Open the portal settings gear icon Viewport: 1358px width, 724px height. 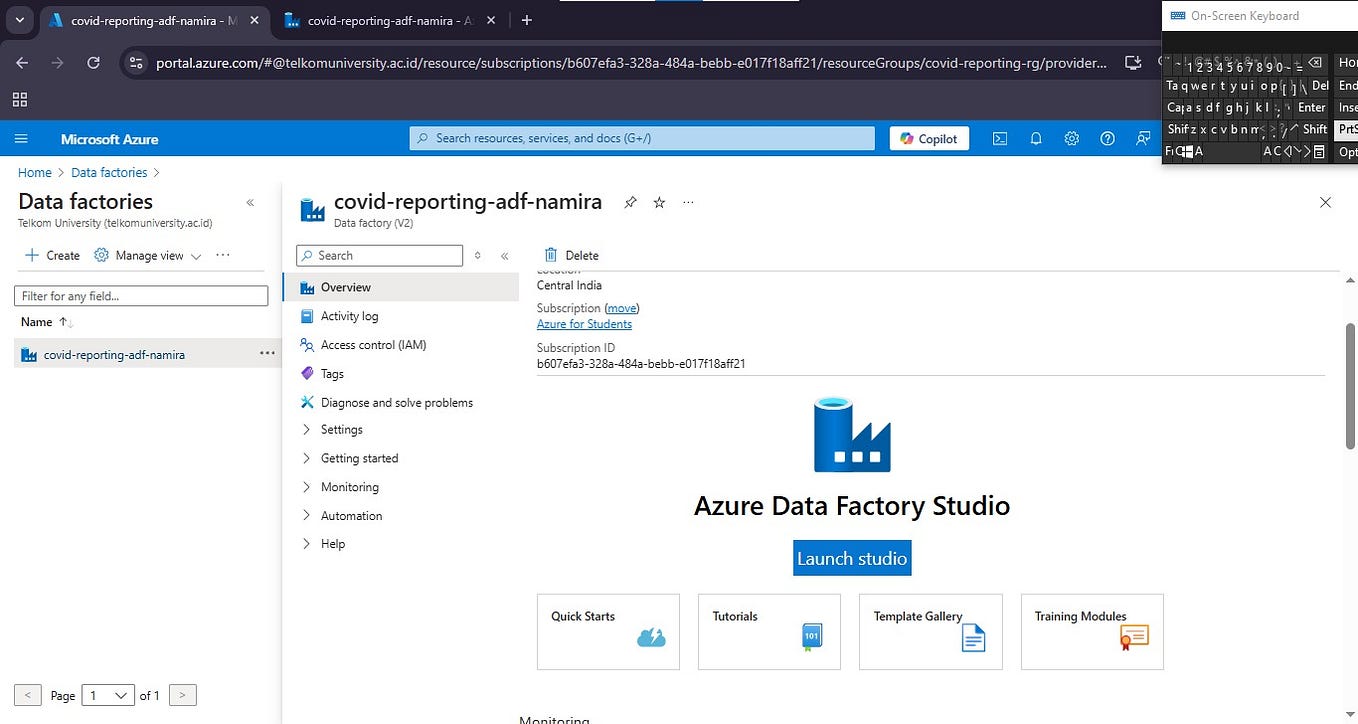click(x=1072, y=138)
